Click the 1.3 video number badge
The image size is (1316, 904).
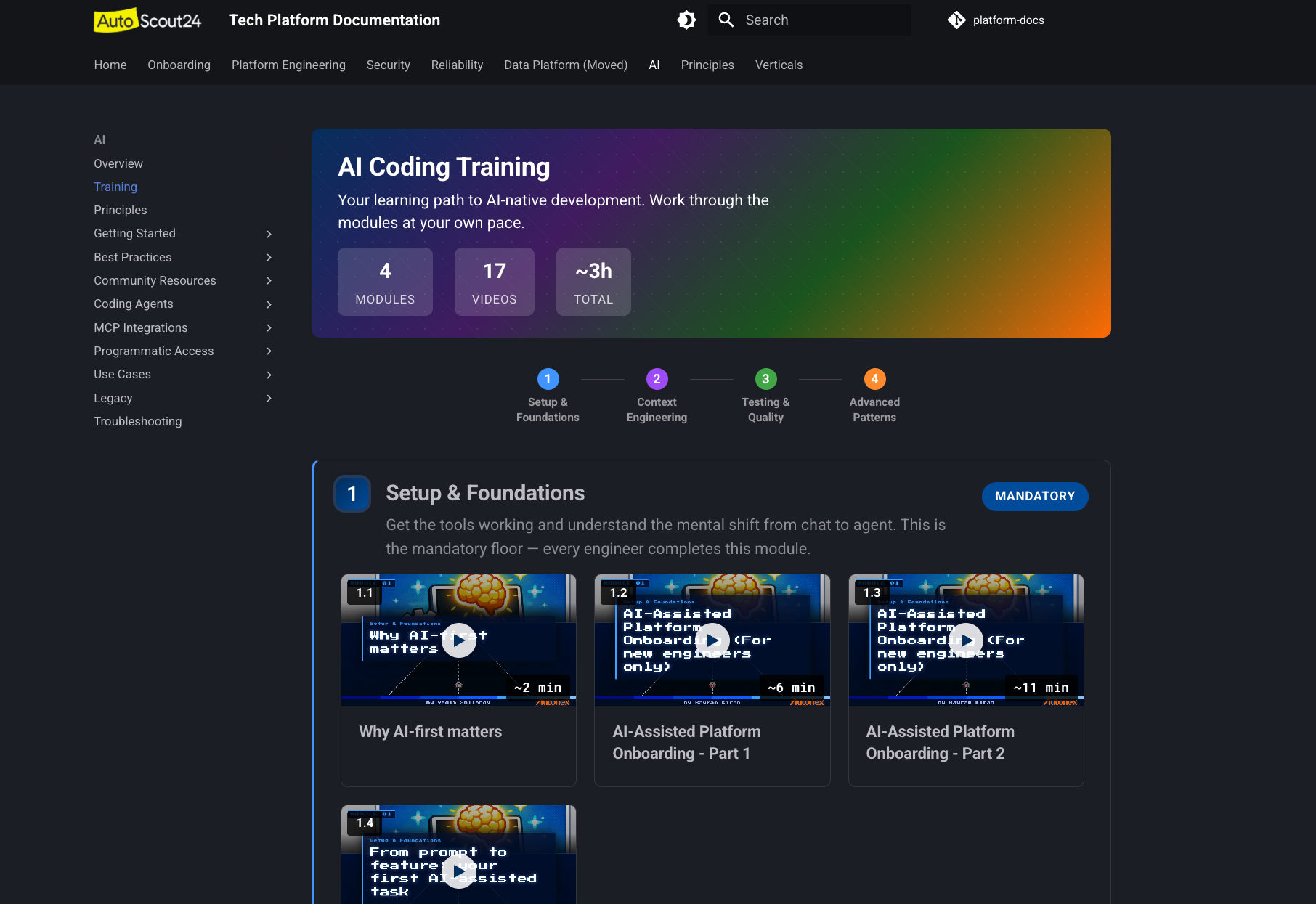click(x=872, y=593)
